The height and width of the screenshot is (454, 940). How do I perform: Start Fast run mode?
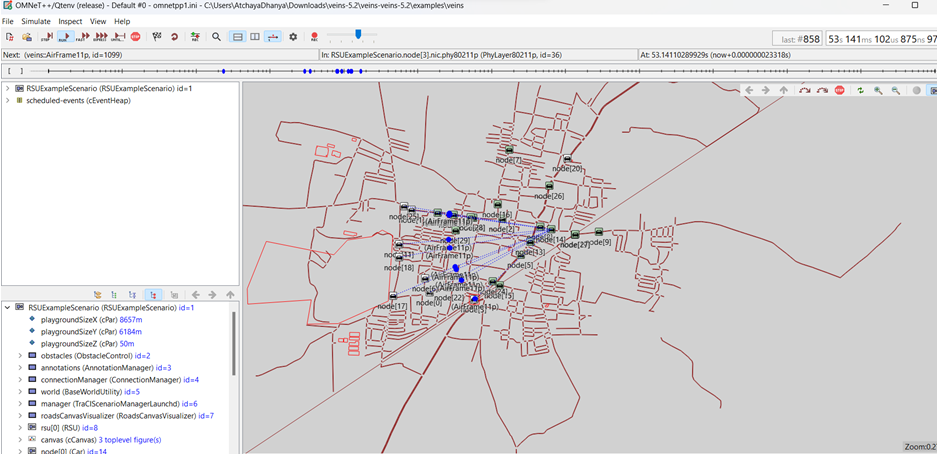click(83, 37)
